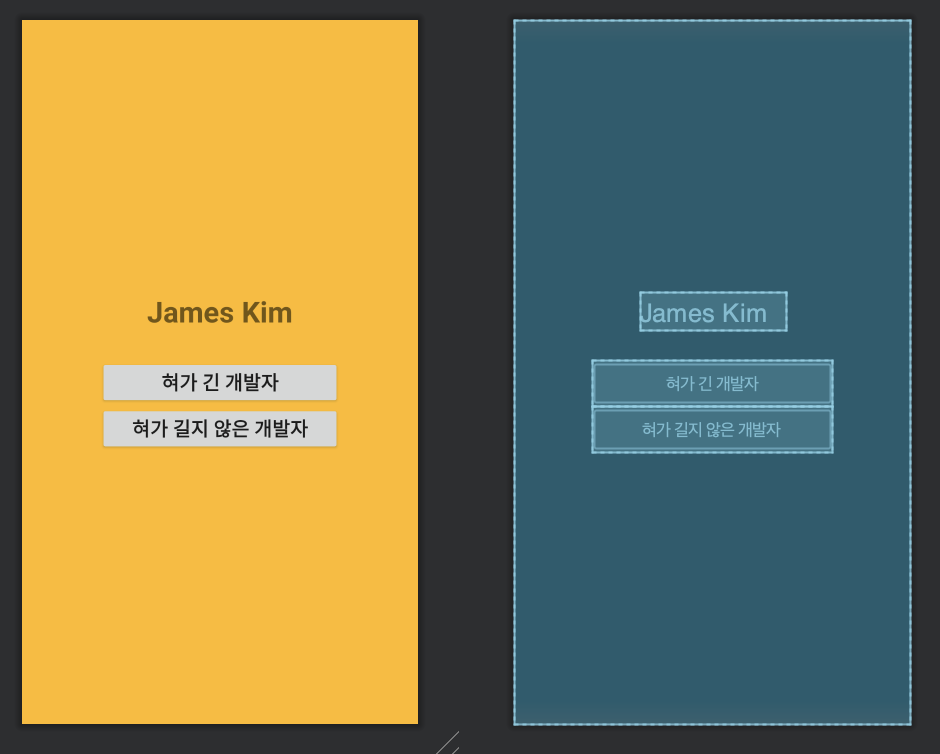Select the '혀가 길지 않은 개발자' button in blueprint view
This screenshot has width=940, height=754.
(x=712, y=429)
